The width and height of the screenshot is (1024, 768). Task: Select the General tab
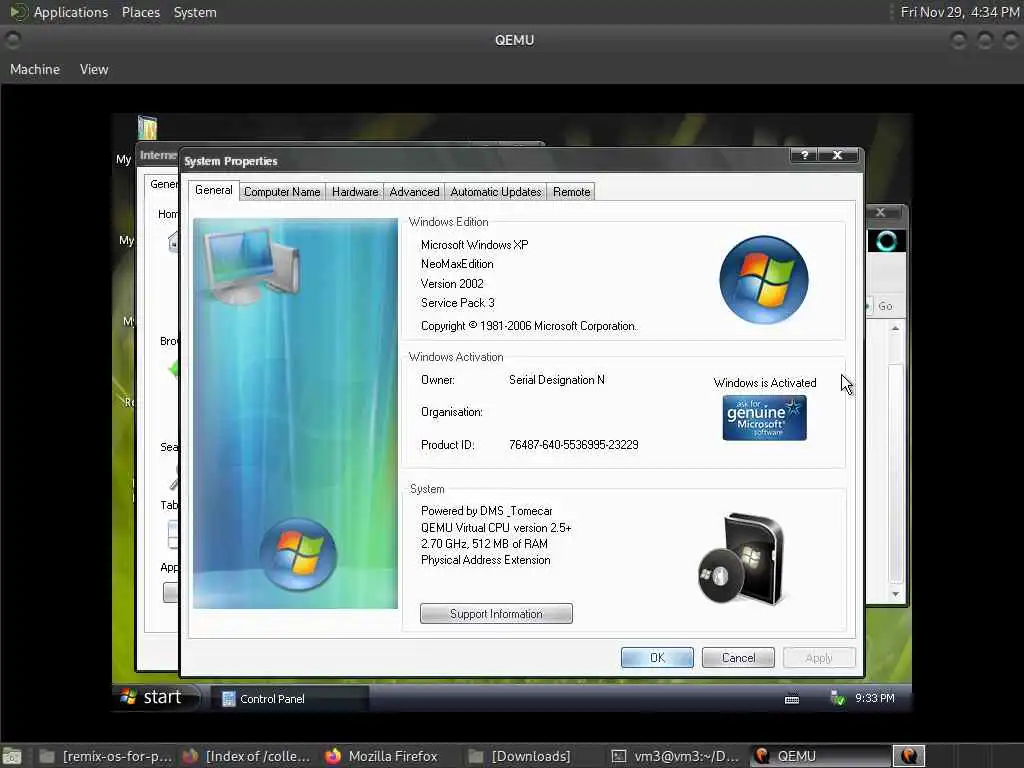(x=214, y=190)
